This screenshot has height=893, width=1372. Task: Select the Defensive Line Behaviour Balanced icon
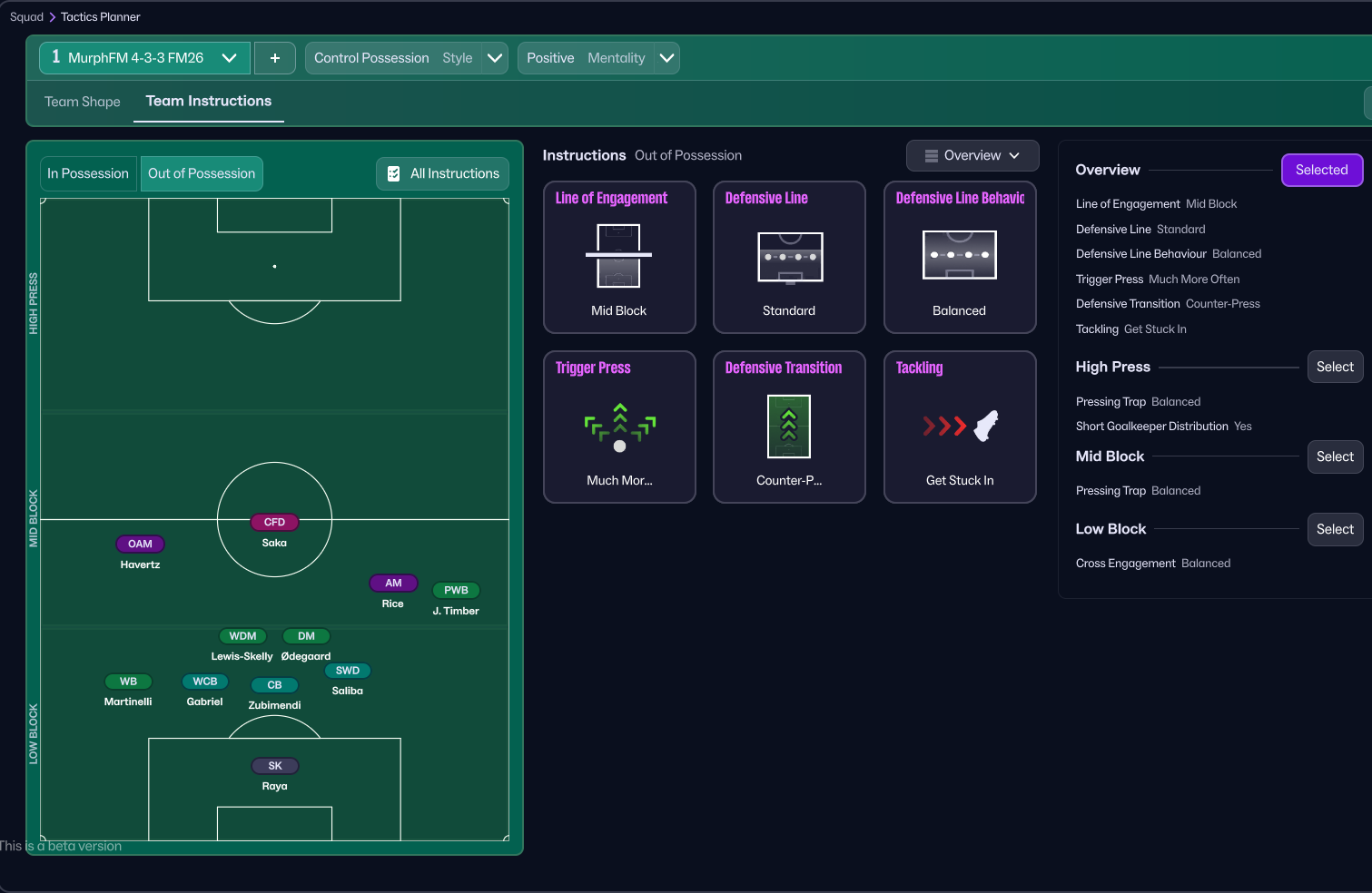pyautogui.click(x=959, y=255)
